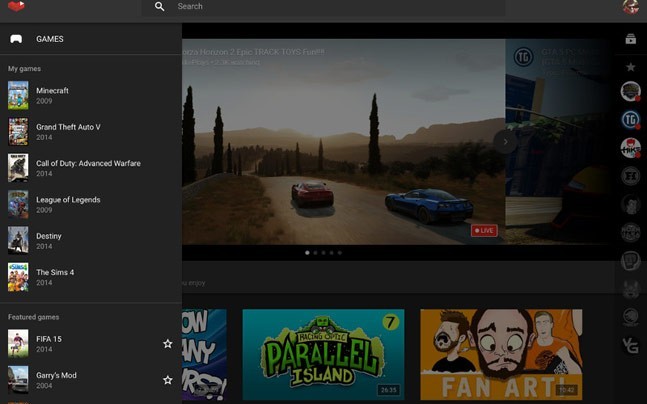Image resolution: width=647 pixels, height=404 pixels.
Task: Open League of Legends entry
Action: [91, 204]
